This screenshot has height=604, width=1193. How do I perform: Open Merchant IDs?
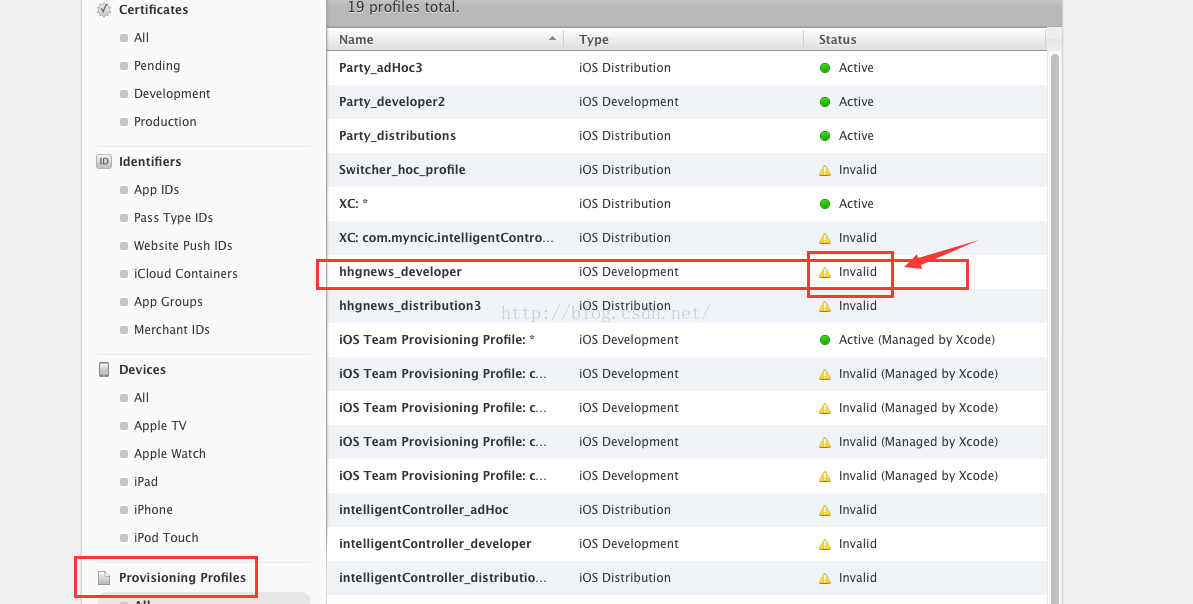click(171, 329)
